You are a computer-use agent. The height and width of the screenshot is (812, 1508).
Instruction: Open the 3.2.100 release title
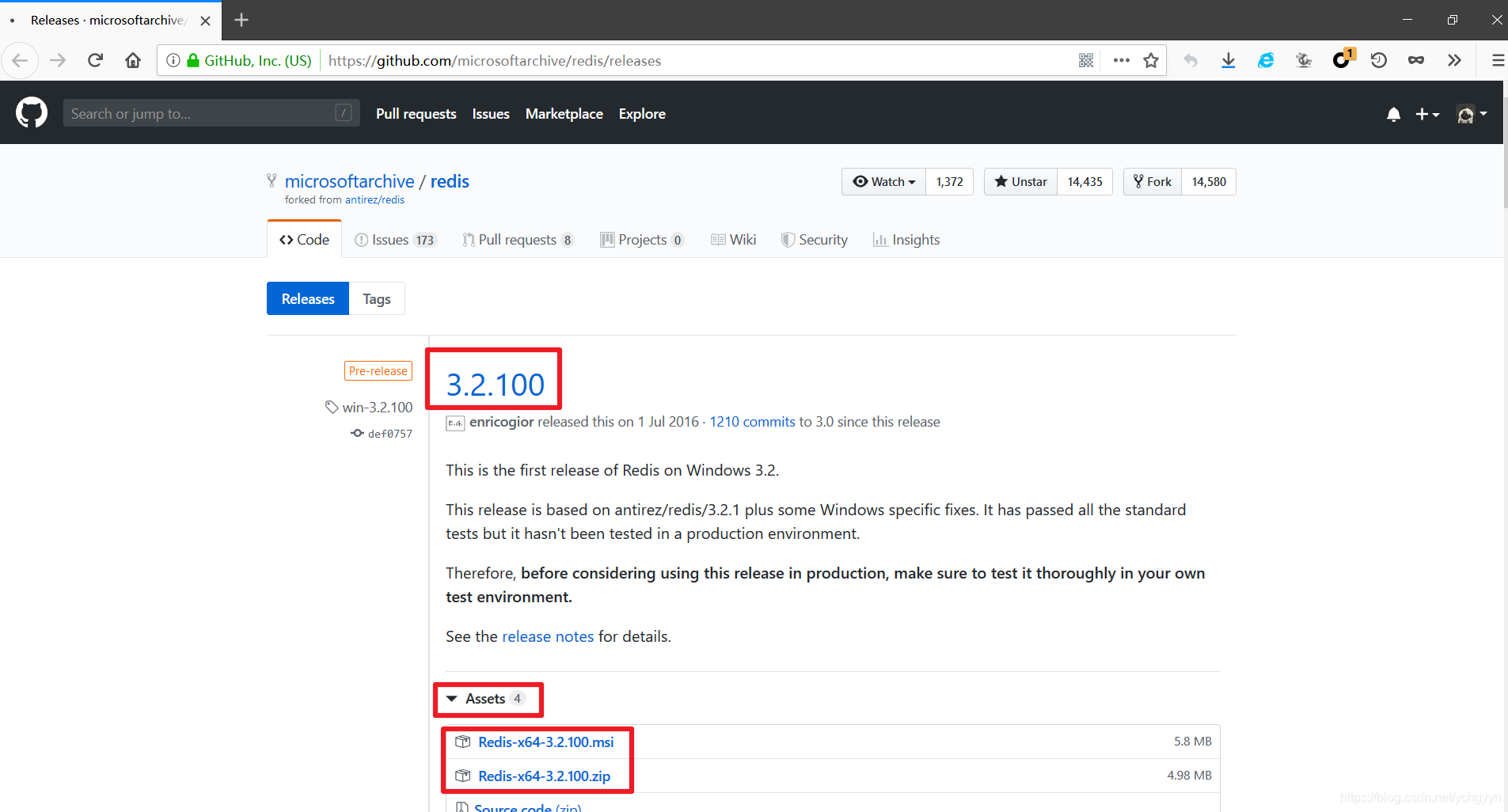coord(496,385)
